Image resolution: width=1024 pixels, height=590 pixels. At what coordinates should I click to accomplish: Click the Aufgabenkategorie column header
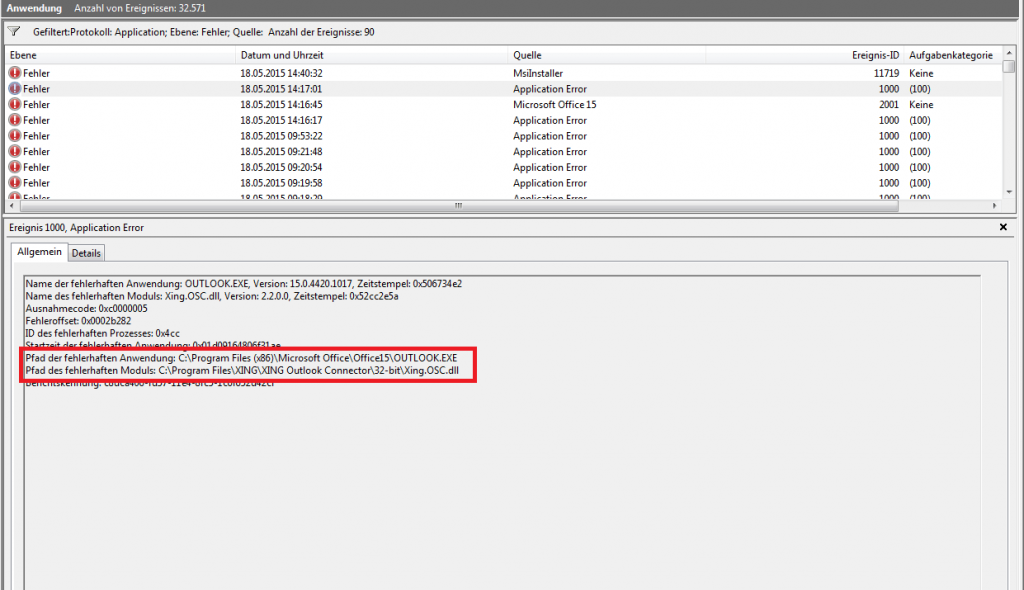pyautogui.click(x=950, y=55)
